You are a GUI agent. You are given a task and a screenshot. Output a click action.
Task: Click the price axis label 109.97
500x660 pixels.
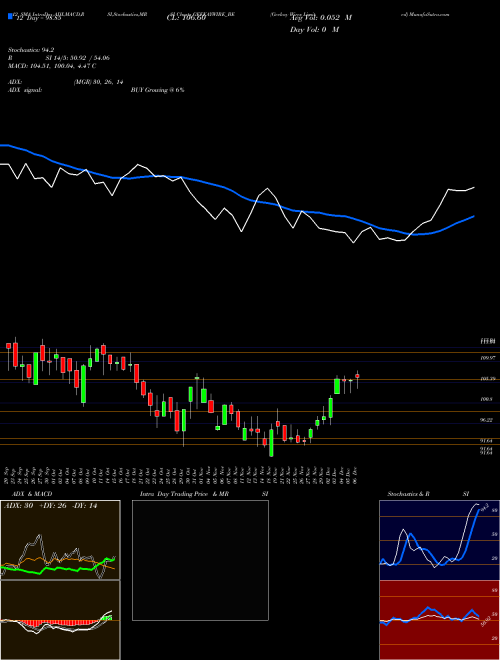pos(487,358)
